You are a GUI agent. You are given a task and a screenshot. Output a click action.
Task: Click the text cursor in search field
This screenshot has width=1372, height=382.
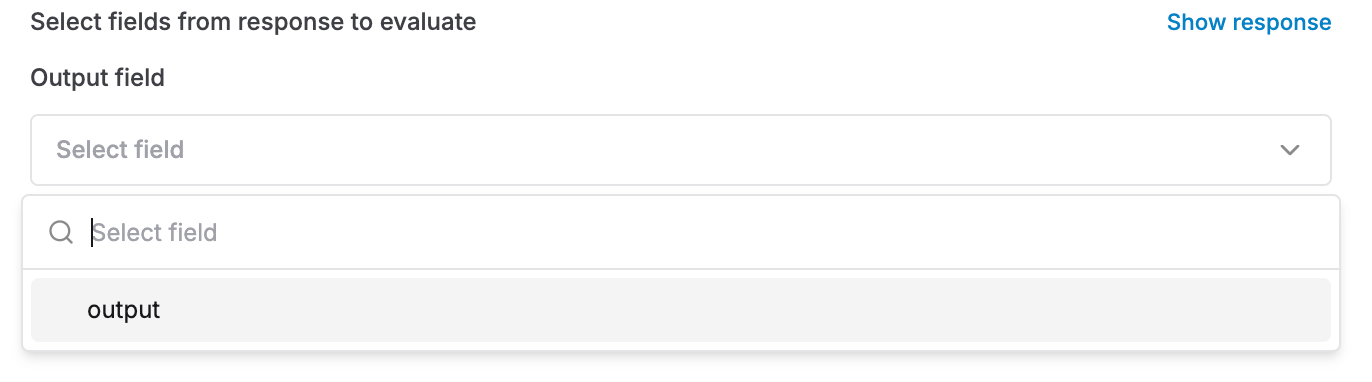pos(93,233)
